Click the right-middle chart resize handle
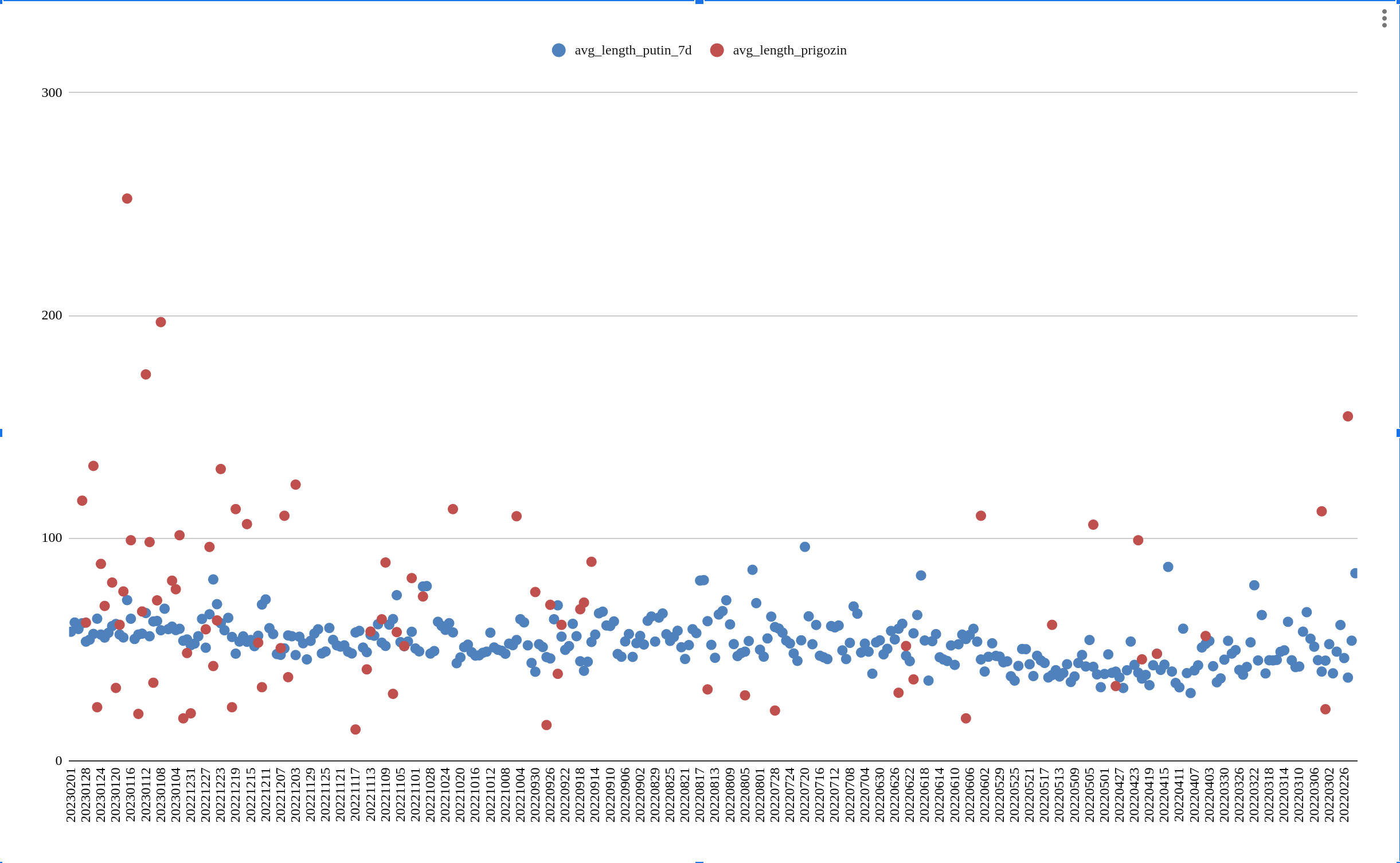This screenshot has width=1400, height=863. click(x=1398, y=432)
